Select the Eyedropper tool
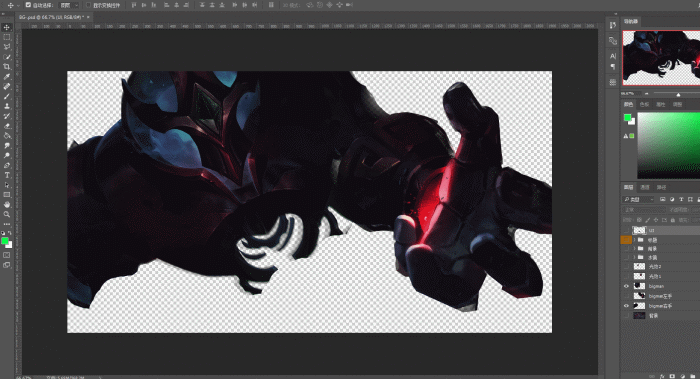700x379 pixels. pyautogui.click(x=7, y=76)
